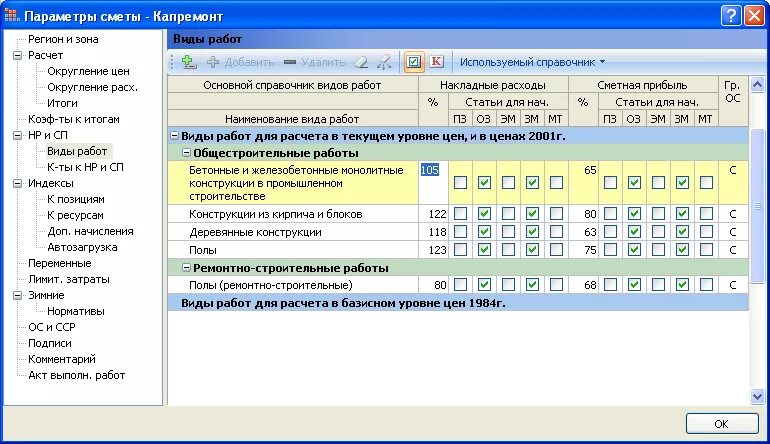Open К-ты к НР и СП
The image size is (770, 444).
click(x=85, y=167)
